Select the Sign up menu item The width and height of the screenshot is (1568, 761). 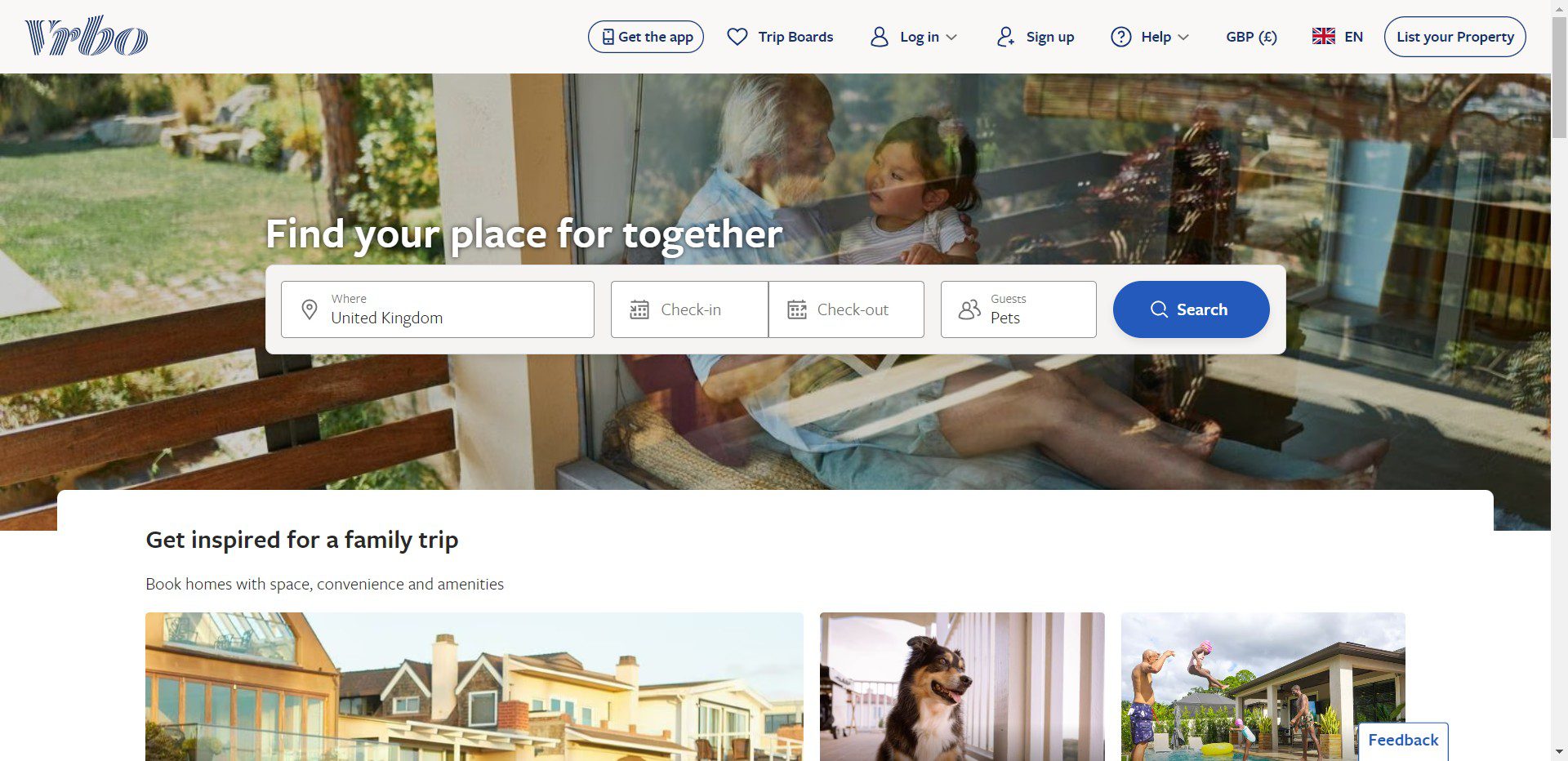click(x=1035, y=37)
